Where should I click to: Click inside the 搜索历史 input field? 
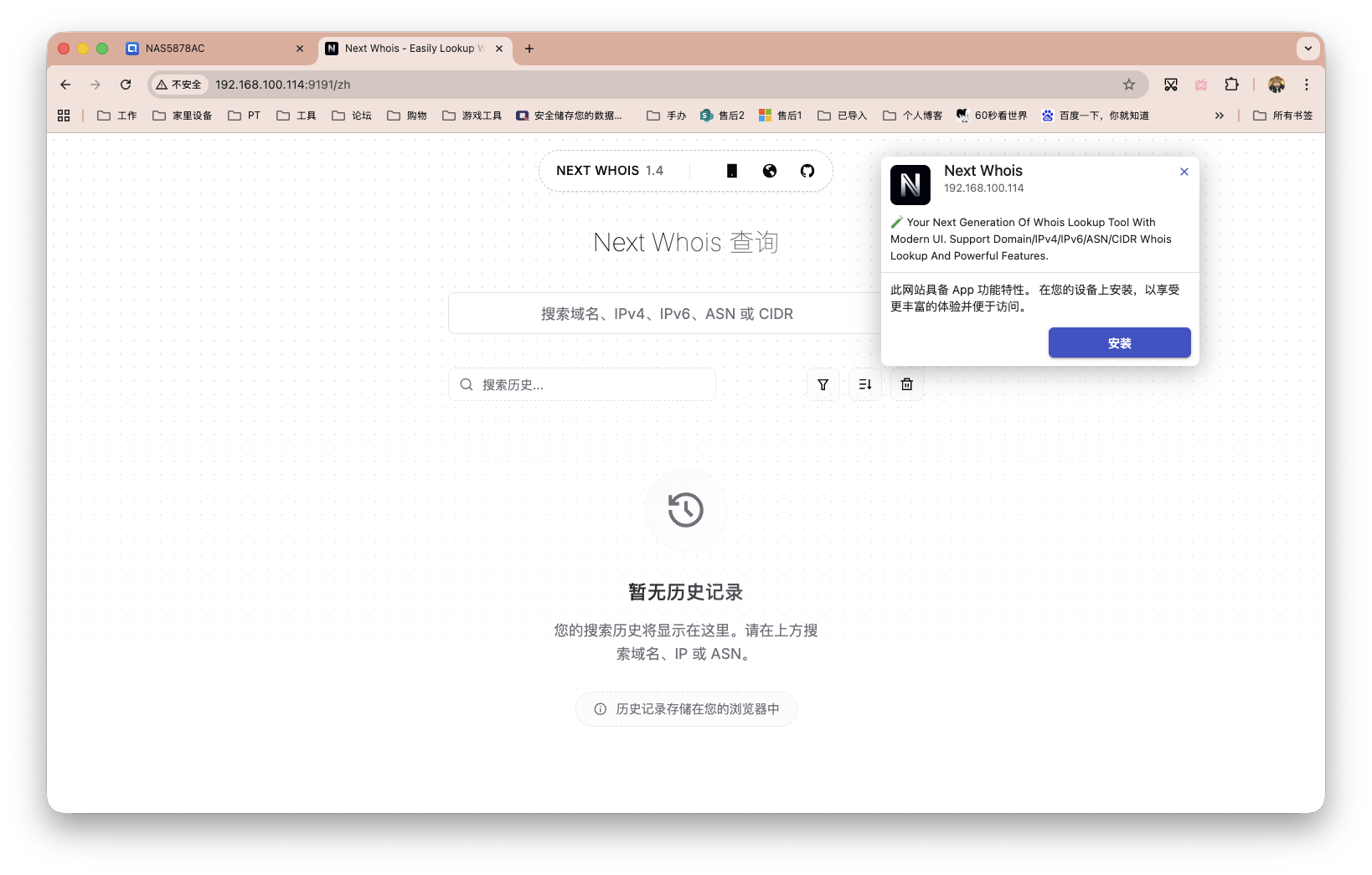click(586, 384)
